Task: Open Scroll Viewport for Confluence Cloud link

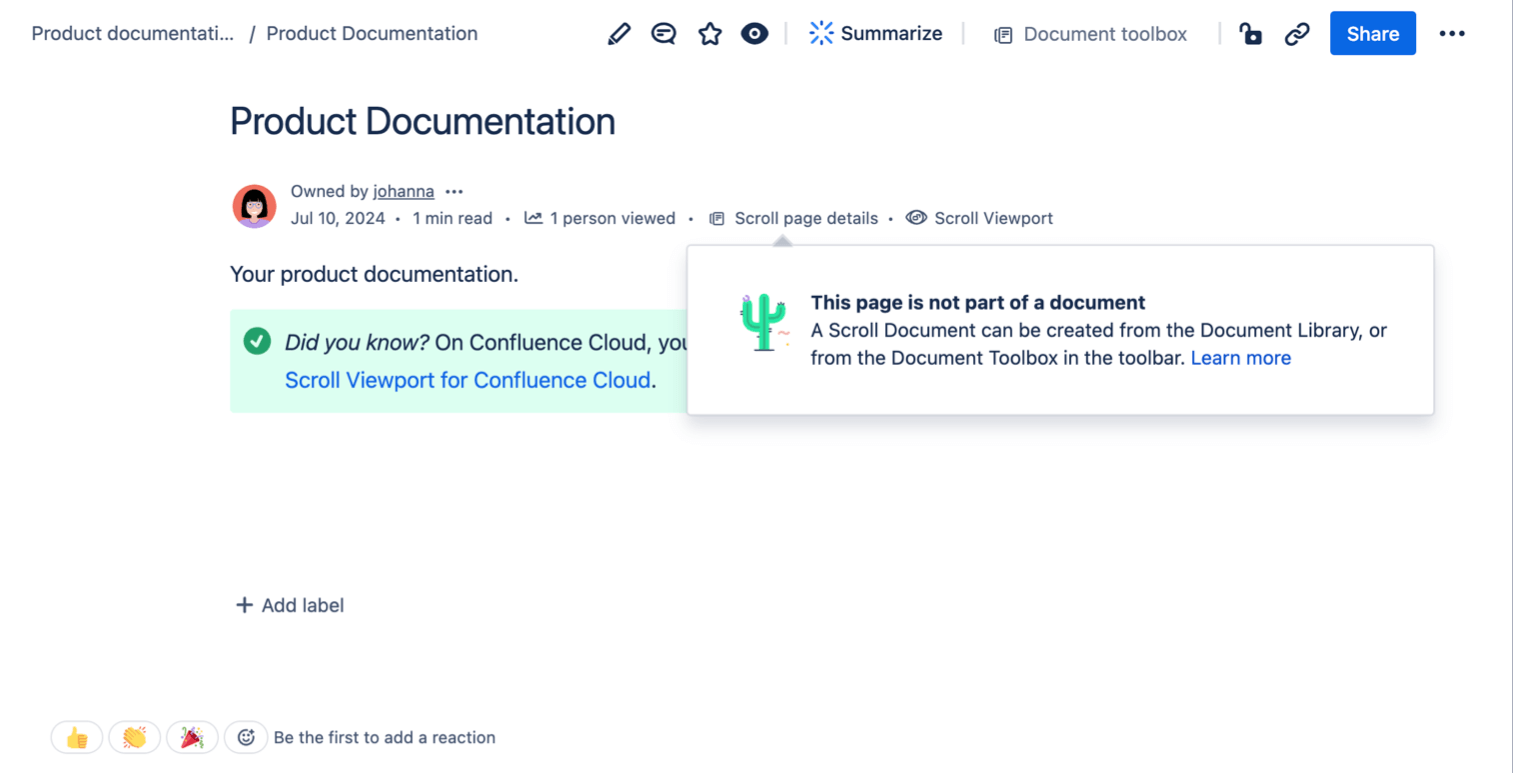Action: tap(468, 380)
